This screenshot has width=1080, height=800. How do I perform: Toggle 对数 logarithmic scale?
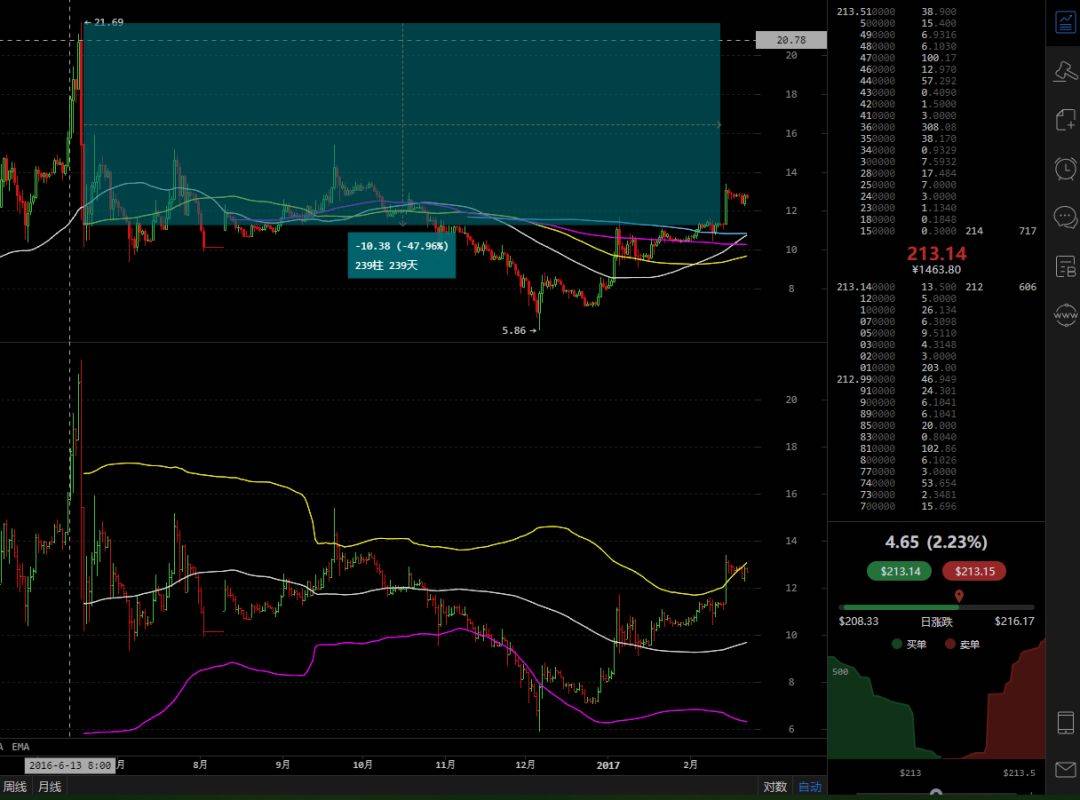tap(775, 787)
